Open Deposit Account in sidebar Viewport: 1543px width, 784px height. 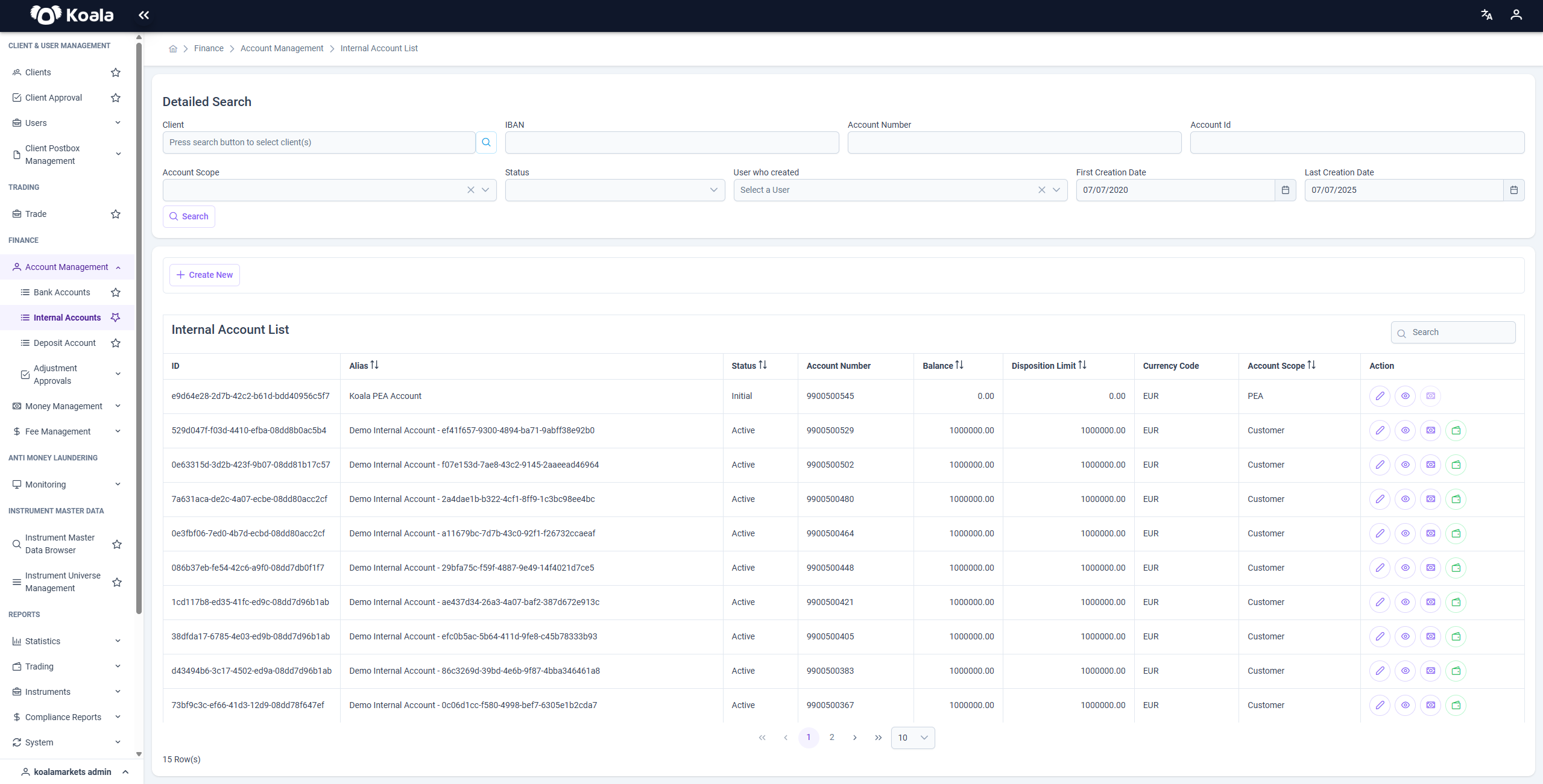65,343
